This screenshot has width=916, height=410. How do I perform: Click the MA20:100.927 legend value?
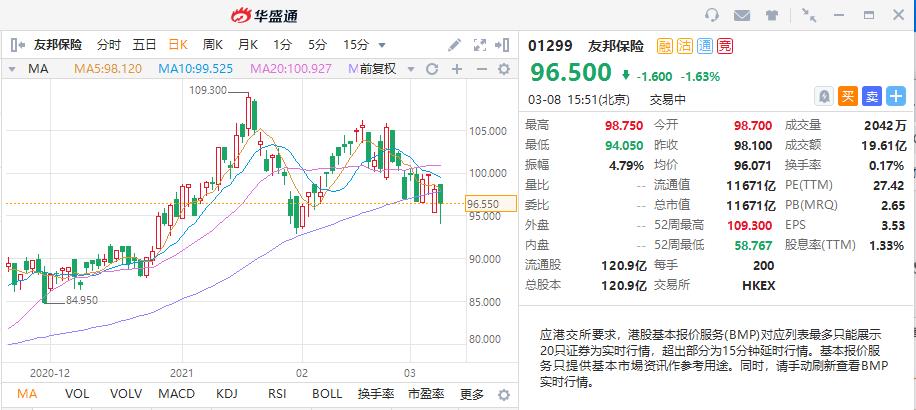click(292, 69)
